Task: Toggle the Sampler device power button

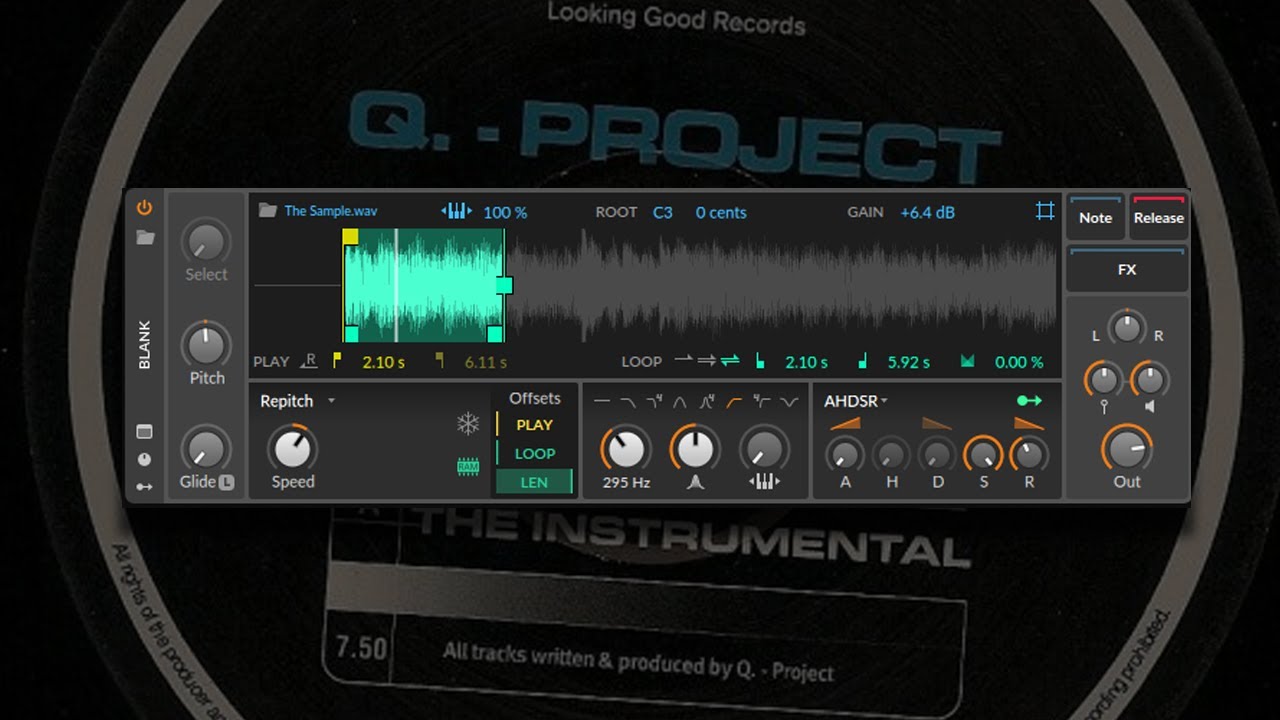Action: [x=145, y=208]
